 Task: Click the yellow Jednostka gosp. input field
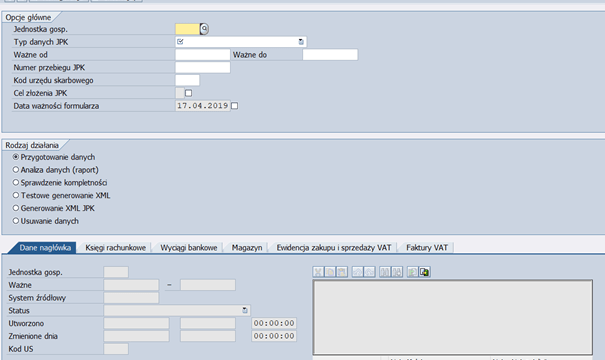188,29
